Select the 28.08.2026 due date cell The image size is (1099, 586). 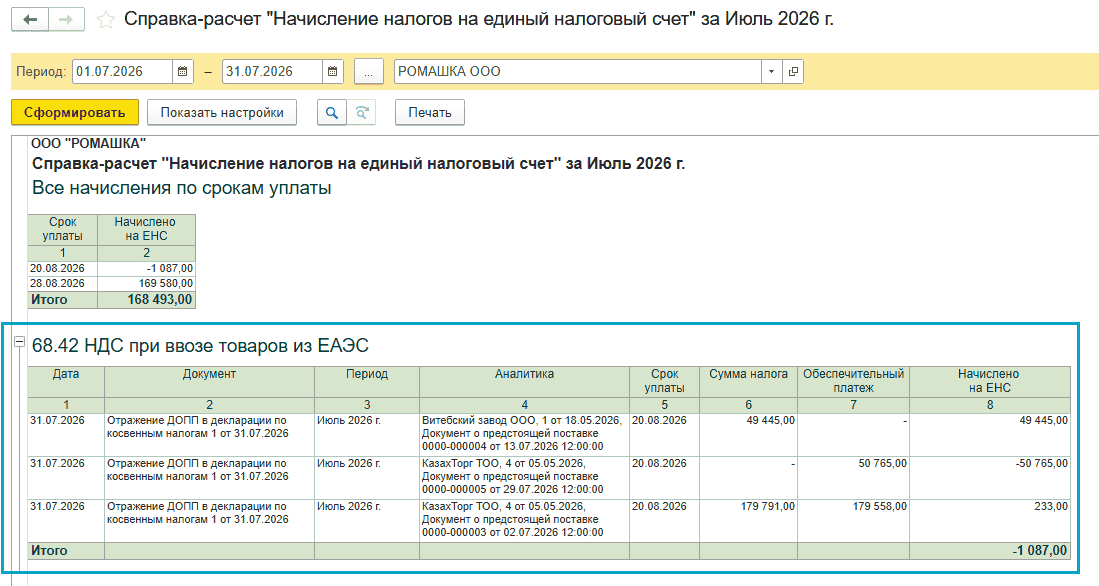click(x=62, y=283)
